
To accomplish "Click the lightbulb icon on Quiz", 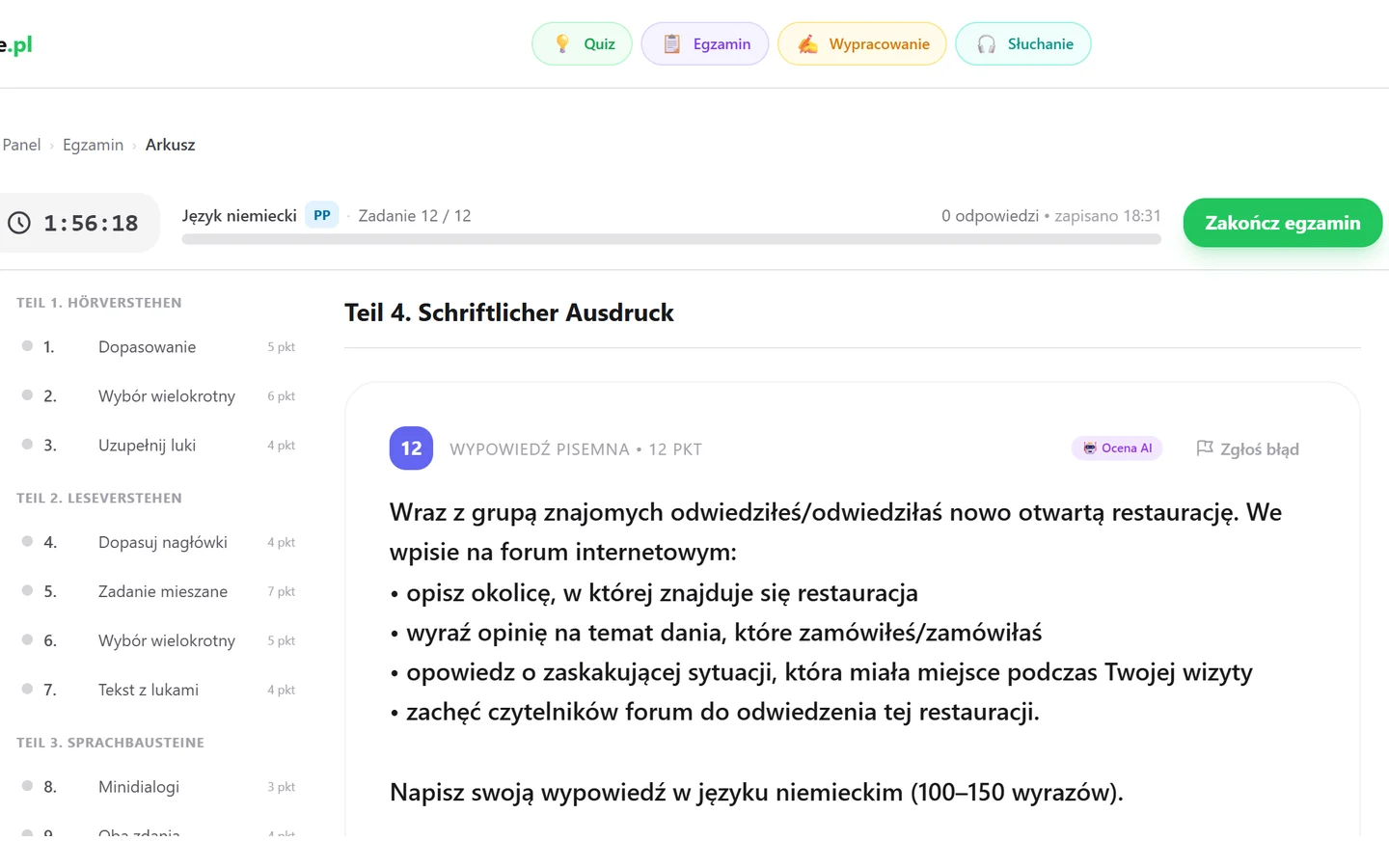I will click(562, 43).
